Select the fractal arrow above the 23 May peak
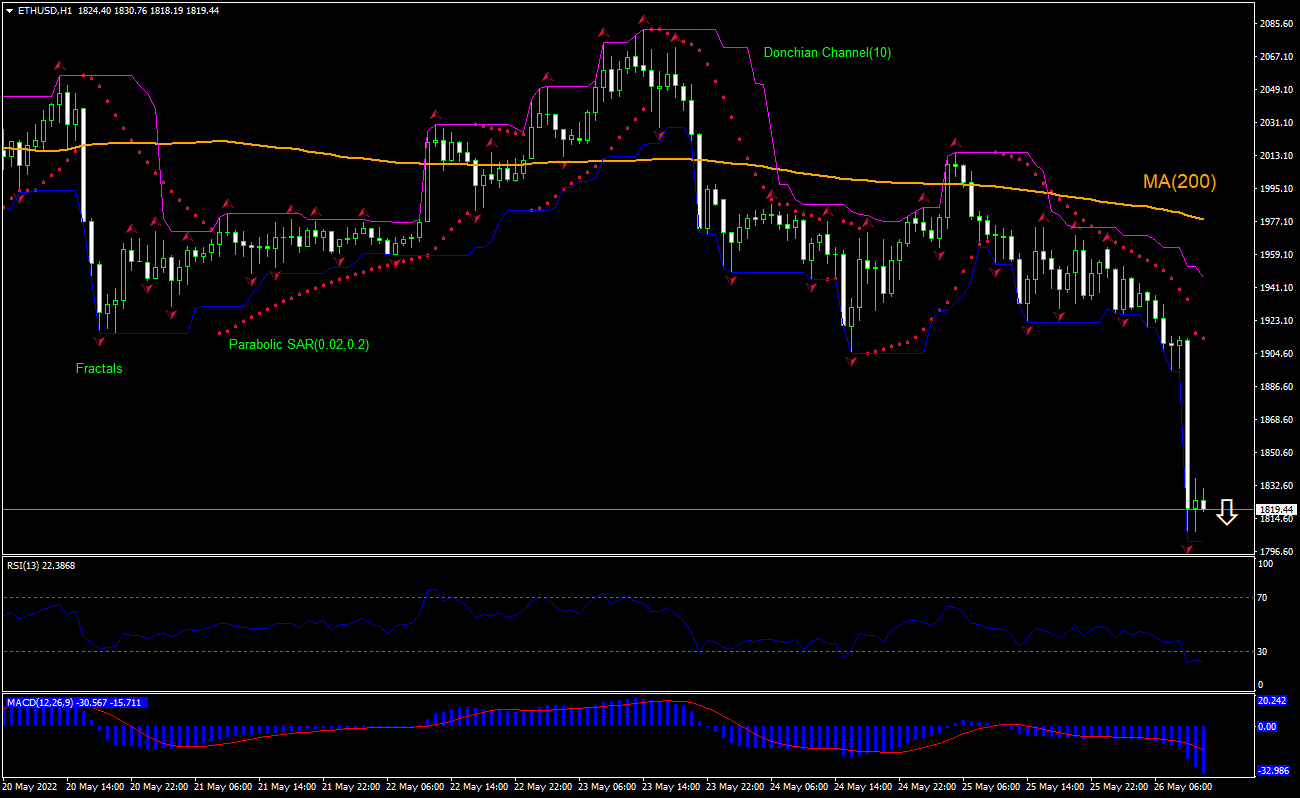Viewport: 1300px width, 798px height. point(643,18)
